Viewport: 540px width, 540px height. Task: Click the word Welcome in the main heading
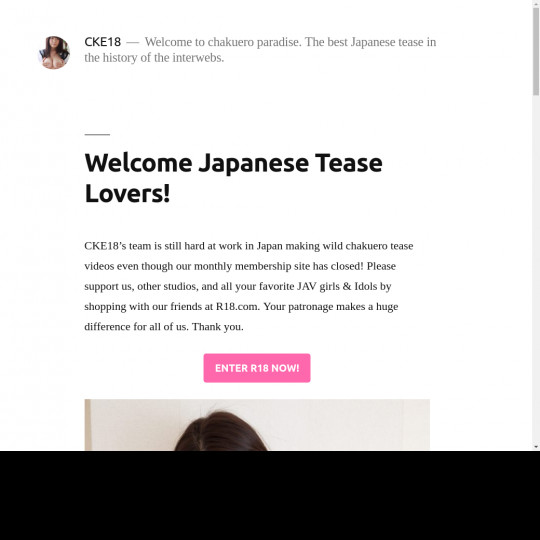[138, 163]
